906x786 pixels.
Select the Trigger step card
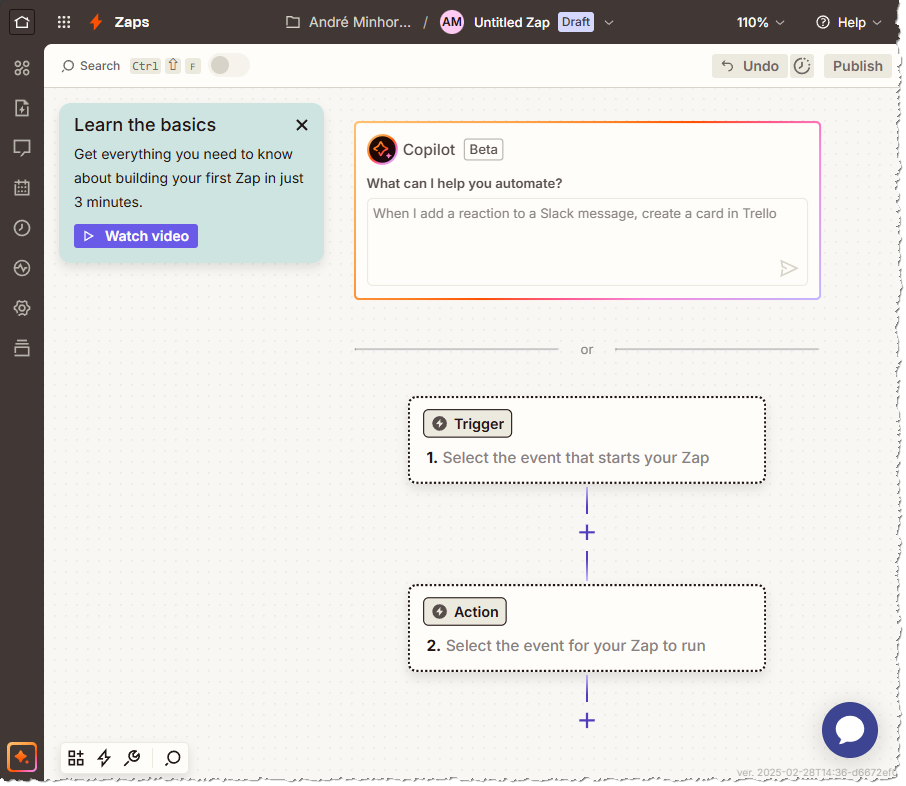click(x=586, y=441)
